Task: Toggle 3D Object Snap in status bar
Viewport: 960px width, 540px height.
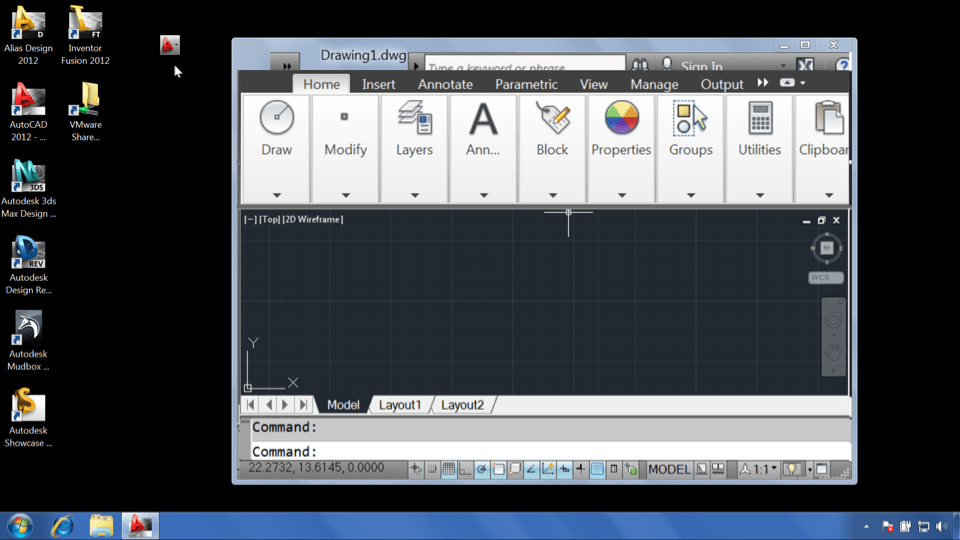Action: (x=515, y=470)
